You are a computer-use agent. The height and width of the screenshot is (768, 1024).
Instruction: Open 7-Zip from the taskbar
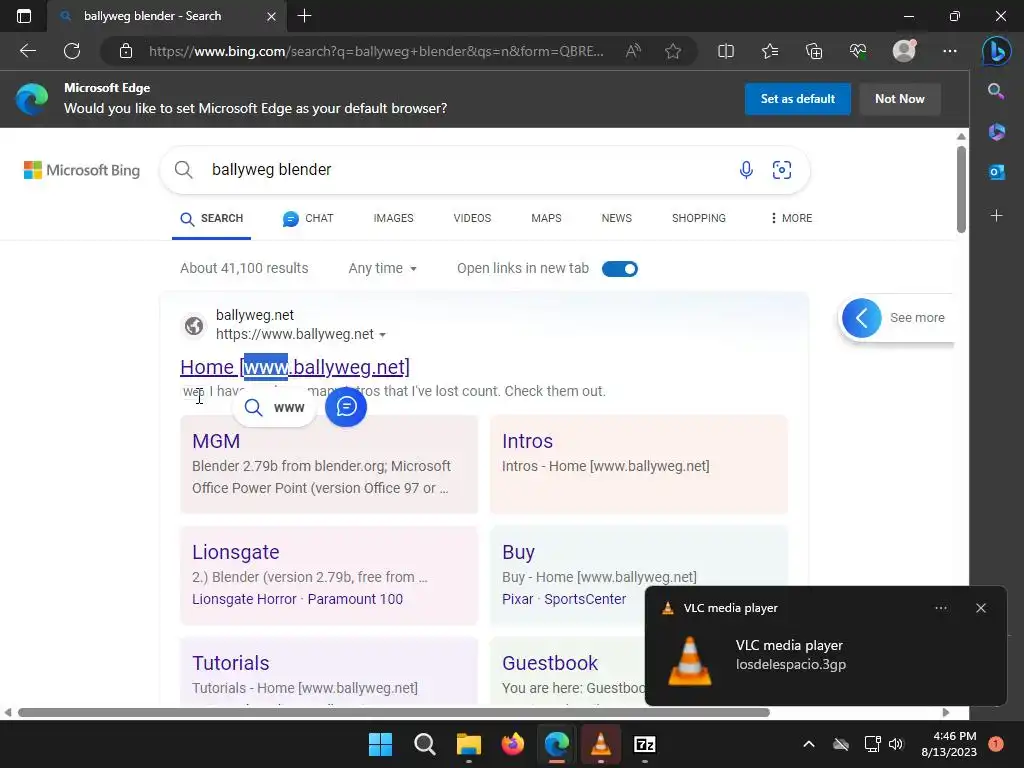click(x=645, y=744)
